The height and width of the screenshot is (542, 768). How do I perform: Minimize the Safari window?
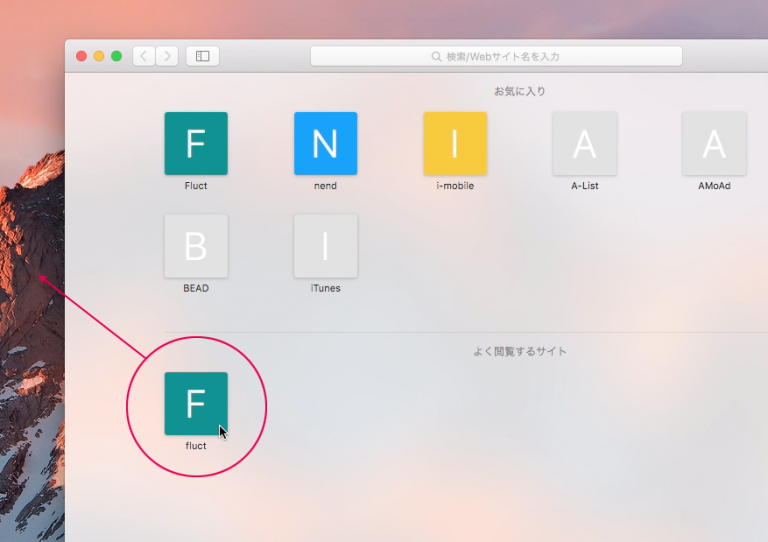(x=99, y=56)
